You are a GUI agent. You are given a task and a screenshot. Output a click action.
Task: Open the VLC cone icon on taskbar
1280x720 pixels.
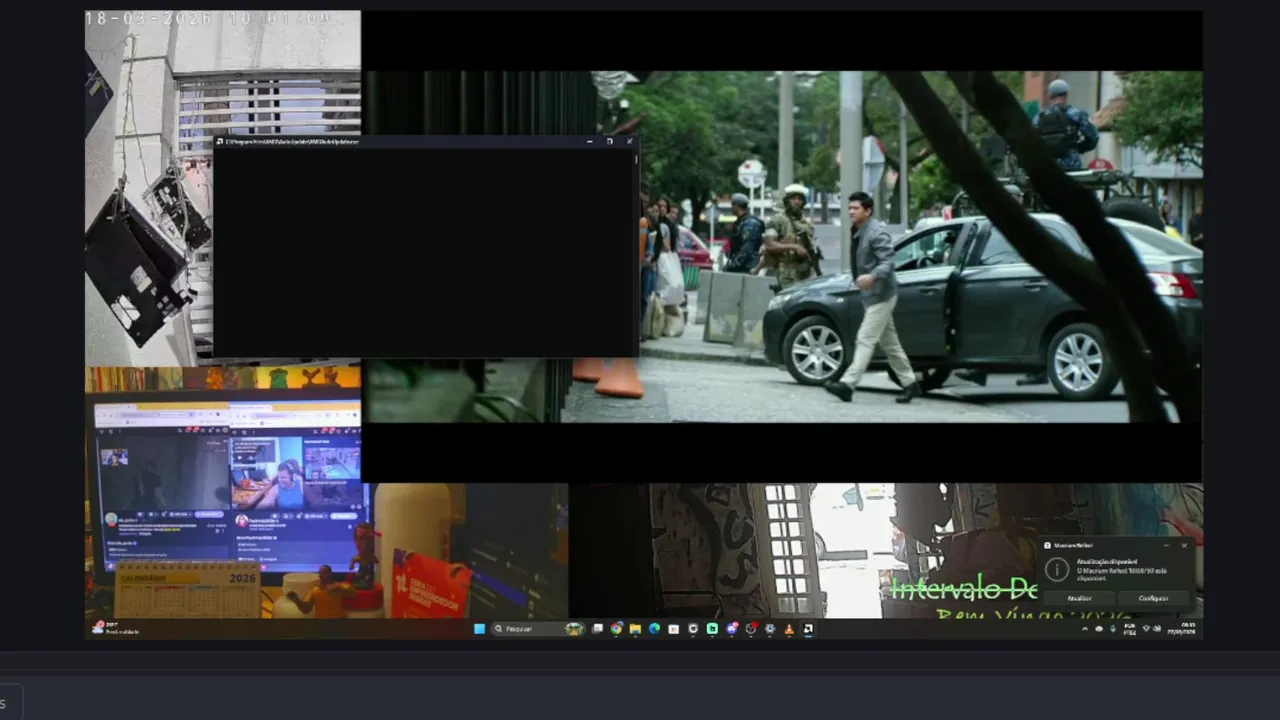point(789,629)
